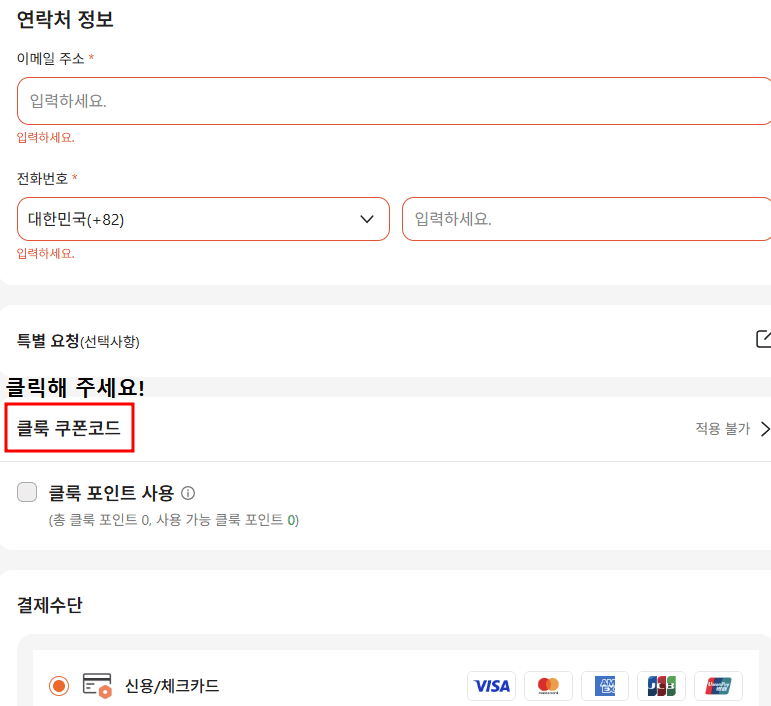Click the 클룩 포인트 사용 label text
This screenshot has height=706, width=771.
click(x=111, y=493)
